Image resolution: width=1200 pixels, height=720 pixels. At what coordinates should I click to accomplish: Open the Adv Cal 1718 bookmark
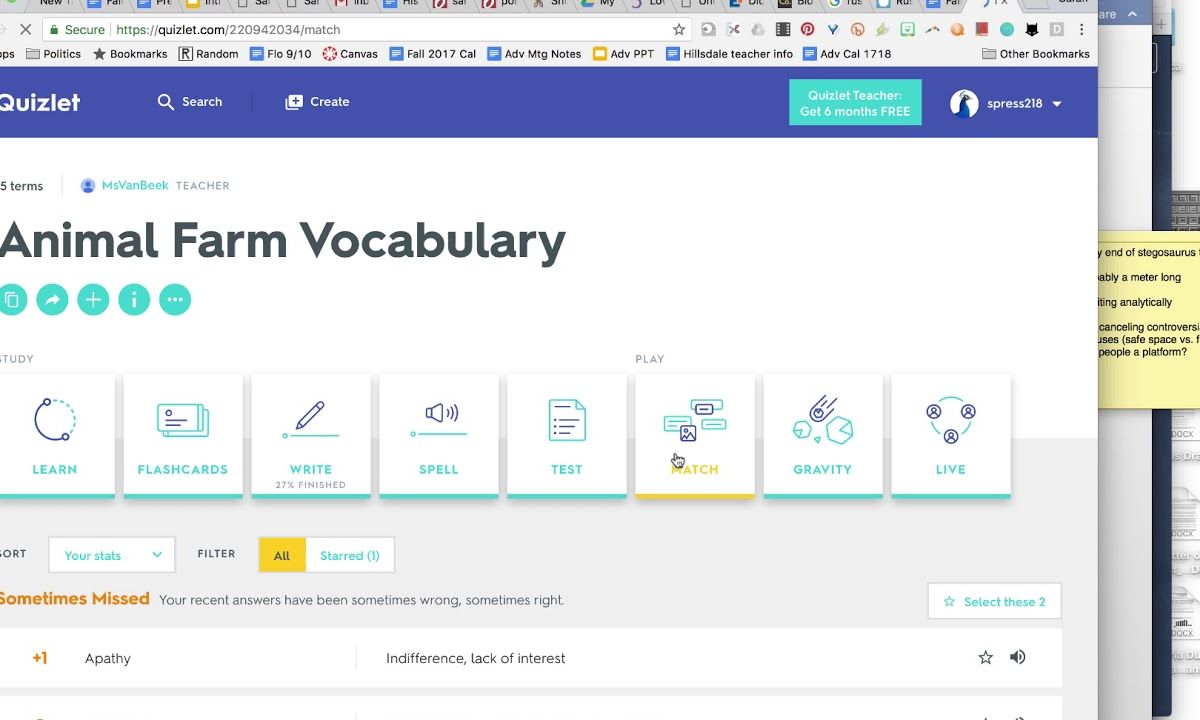847,54
